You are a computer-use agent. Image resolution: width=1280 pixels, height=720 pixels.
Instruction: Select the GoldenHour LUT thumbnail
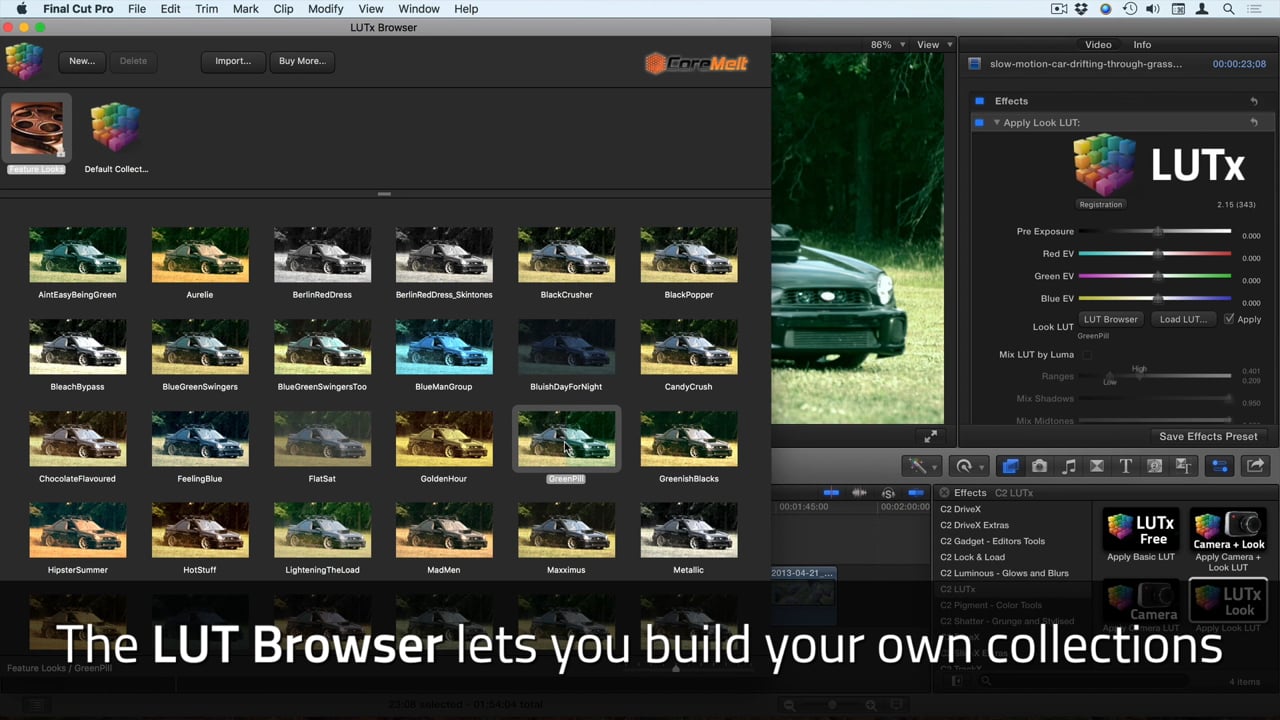[444, 439]
